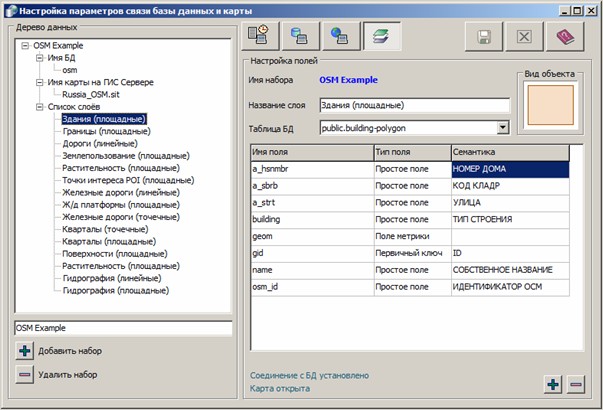Collapse the Список слоёв tree node
The image size is (603, 410).
[27, 106]
